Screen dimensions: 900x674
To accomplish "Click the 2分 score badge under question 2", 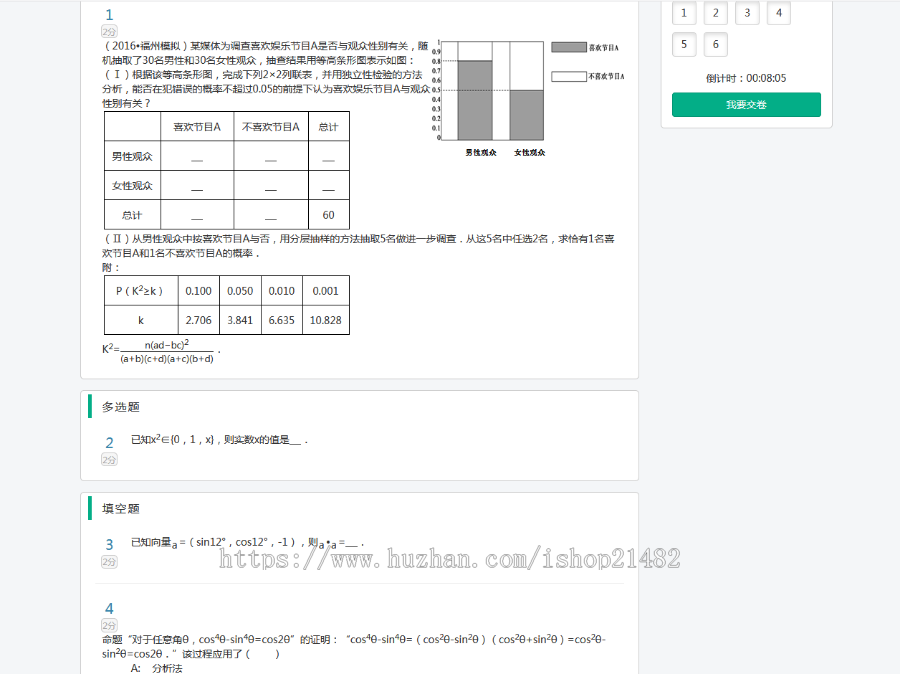I will pos(109,459).
